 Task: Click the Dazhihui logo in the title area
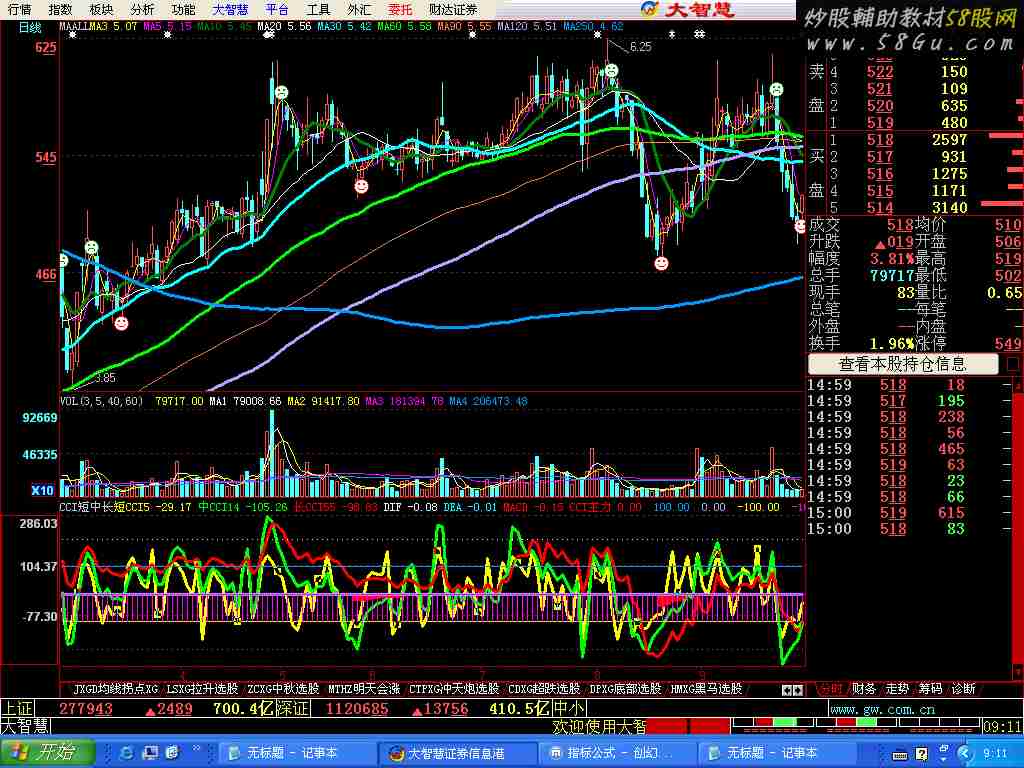point(688,9)
